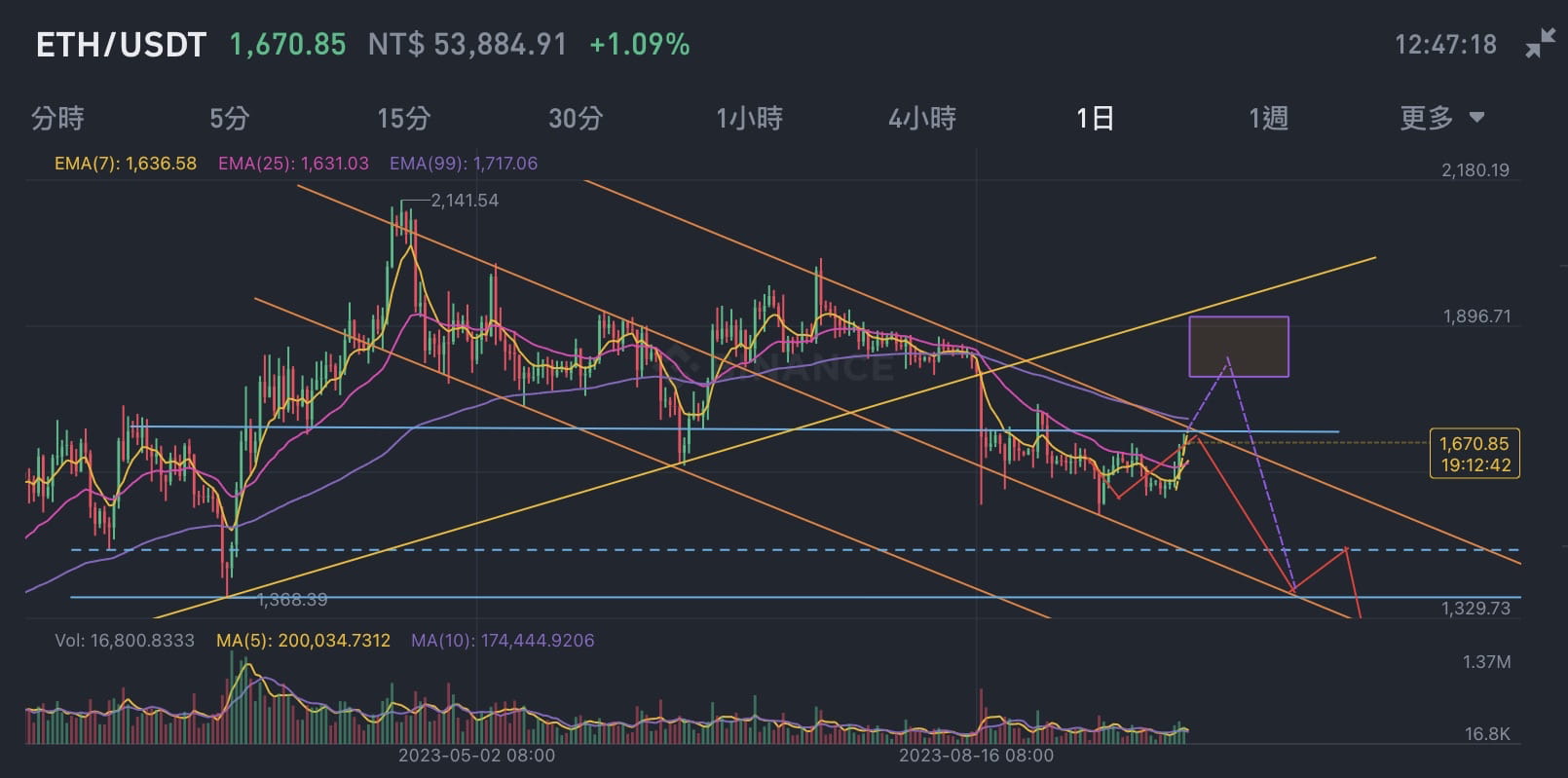This screenshot has width=1568, height=778.
Task: Click the current price tag 1,670.85
Action: click(x=1475, y=454)
